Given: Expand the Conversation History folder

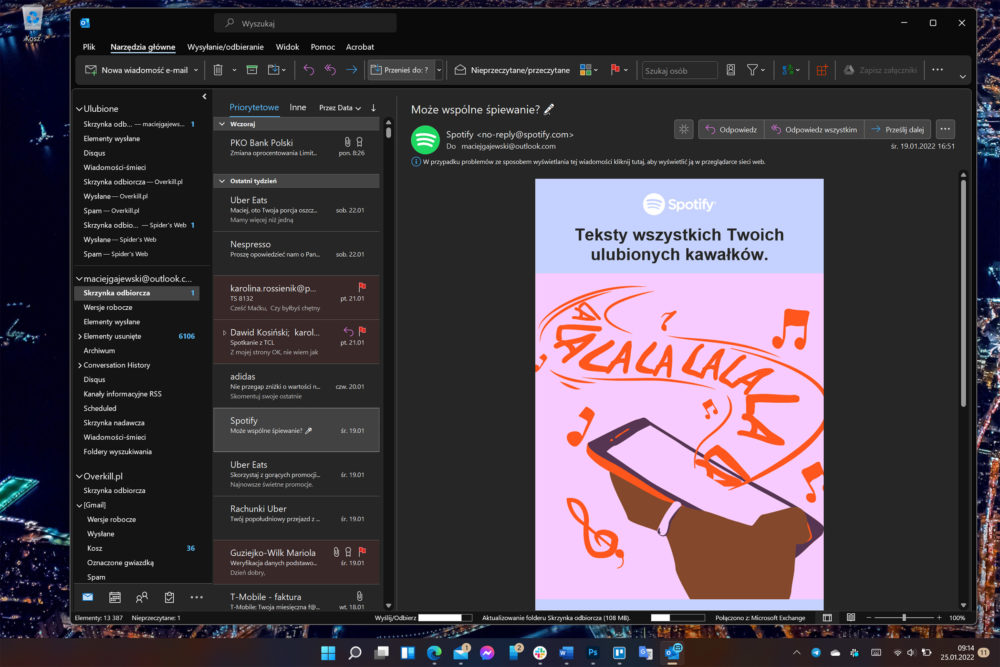Looking at the screenshot, I should pos(80,365).
